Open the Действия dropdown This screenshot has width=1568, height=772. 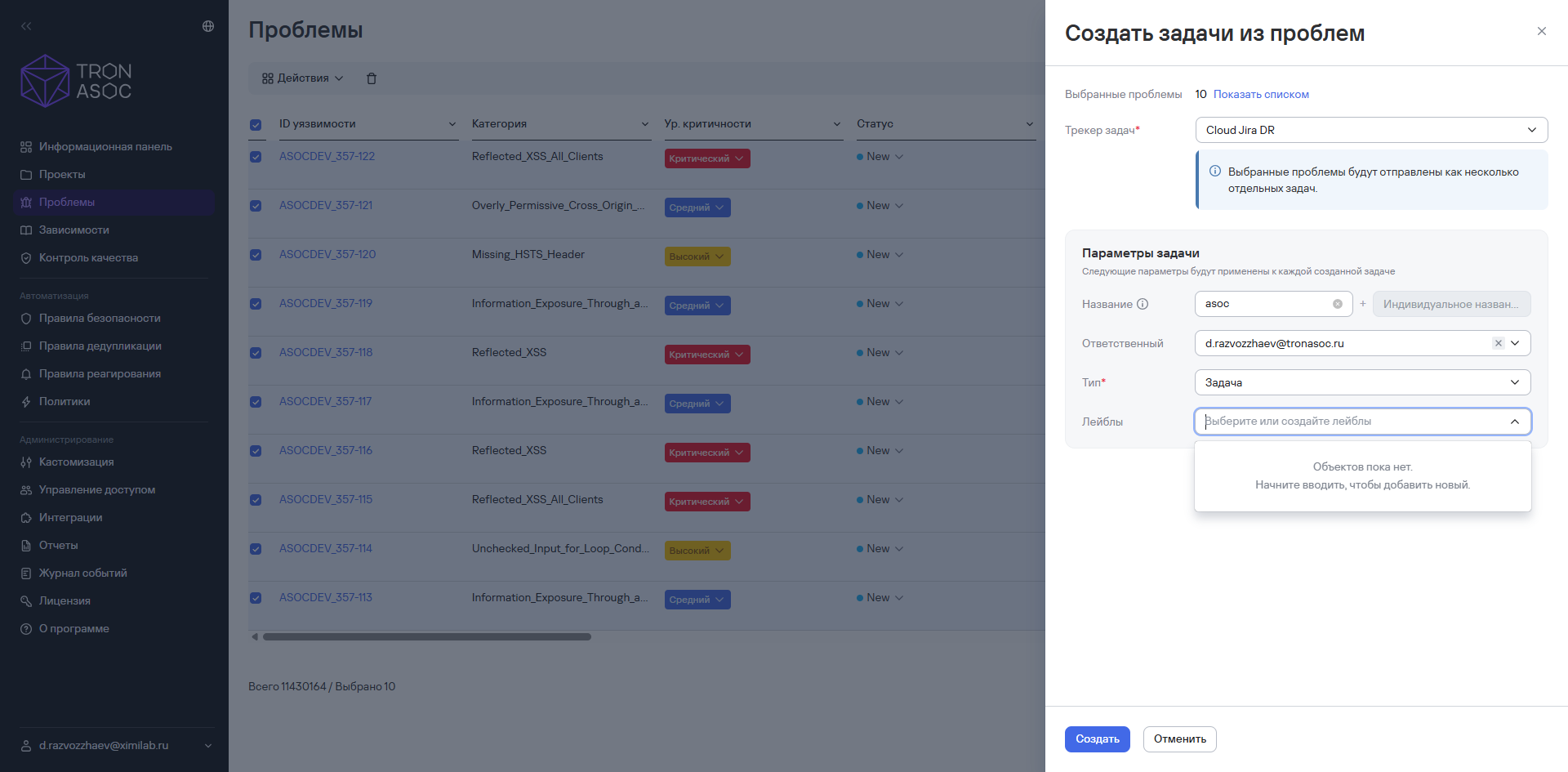point(302,78)
